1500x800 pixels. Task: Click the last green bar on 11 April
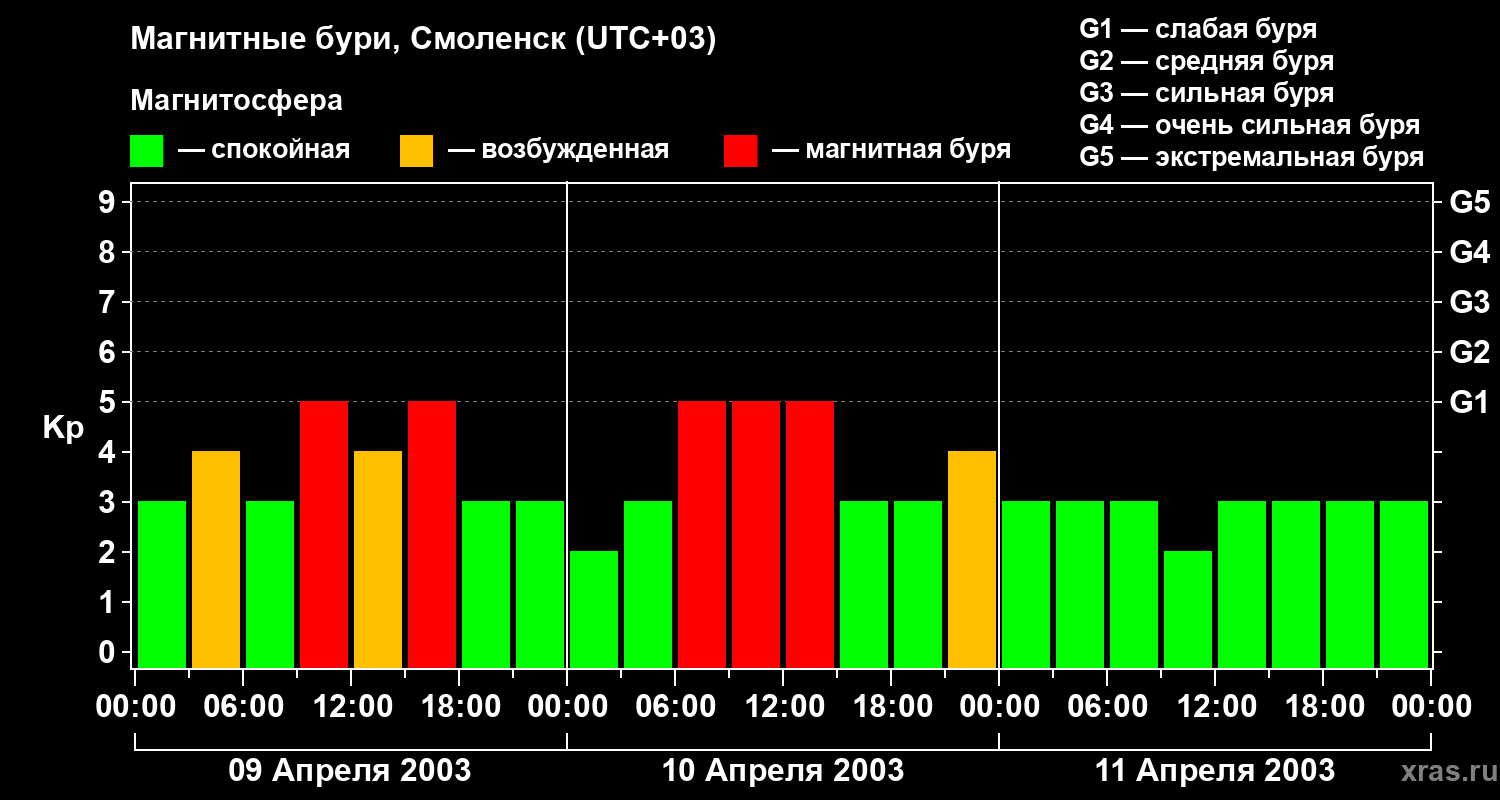tap(1404, 585)
